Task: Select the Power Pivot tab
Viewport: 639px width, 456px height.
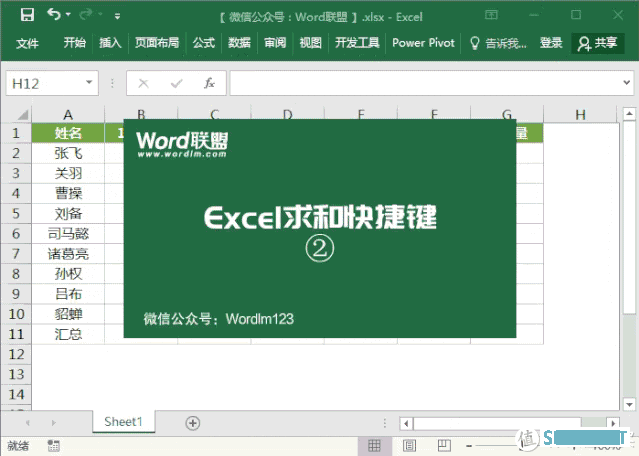Action: [423, 43]
